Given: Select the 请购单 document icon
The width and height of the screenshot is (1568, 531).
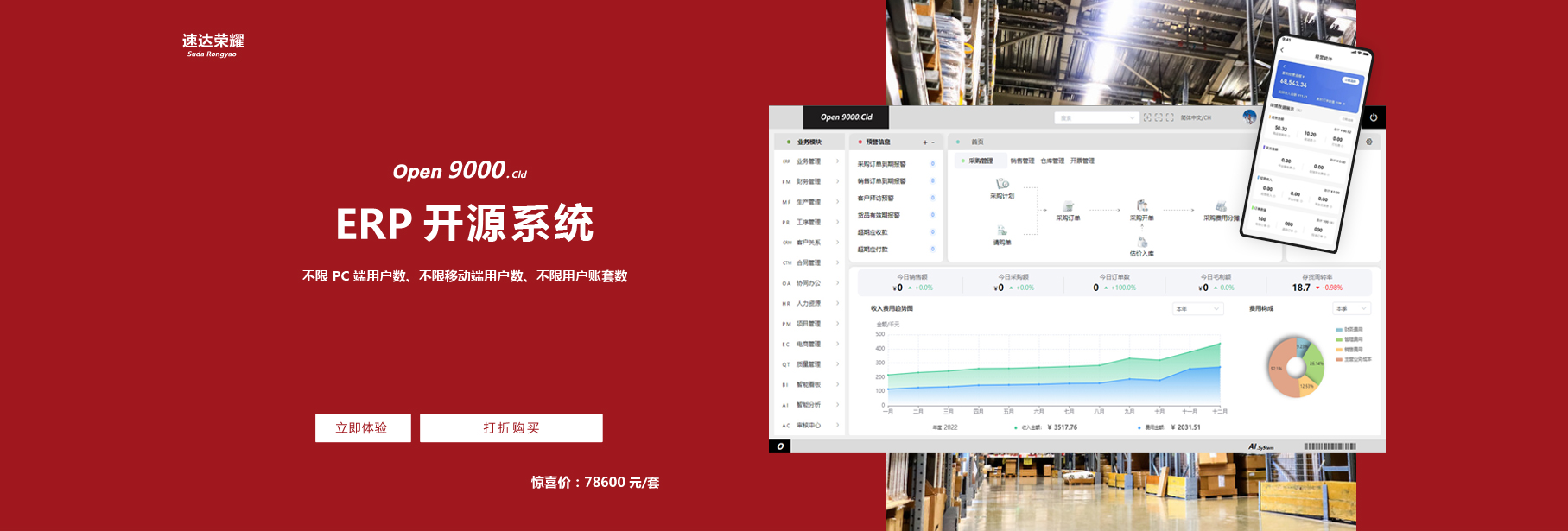Looking at the screenshot, I should click(1002, 231).
